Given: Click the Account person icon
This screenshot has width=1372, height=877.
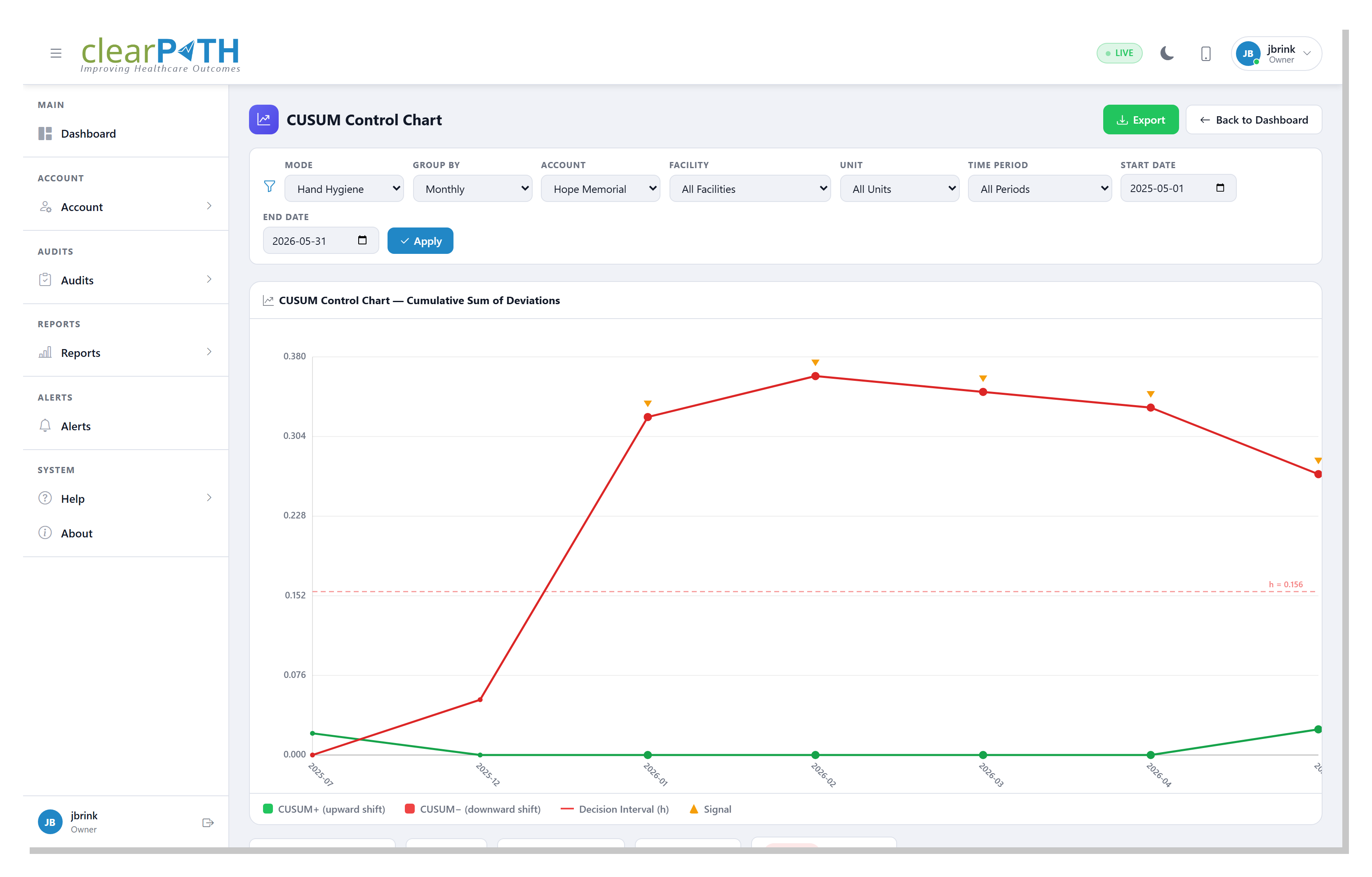Looking at the screenshot, I should pyautogui.click(x=46, y=207).
